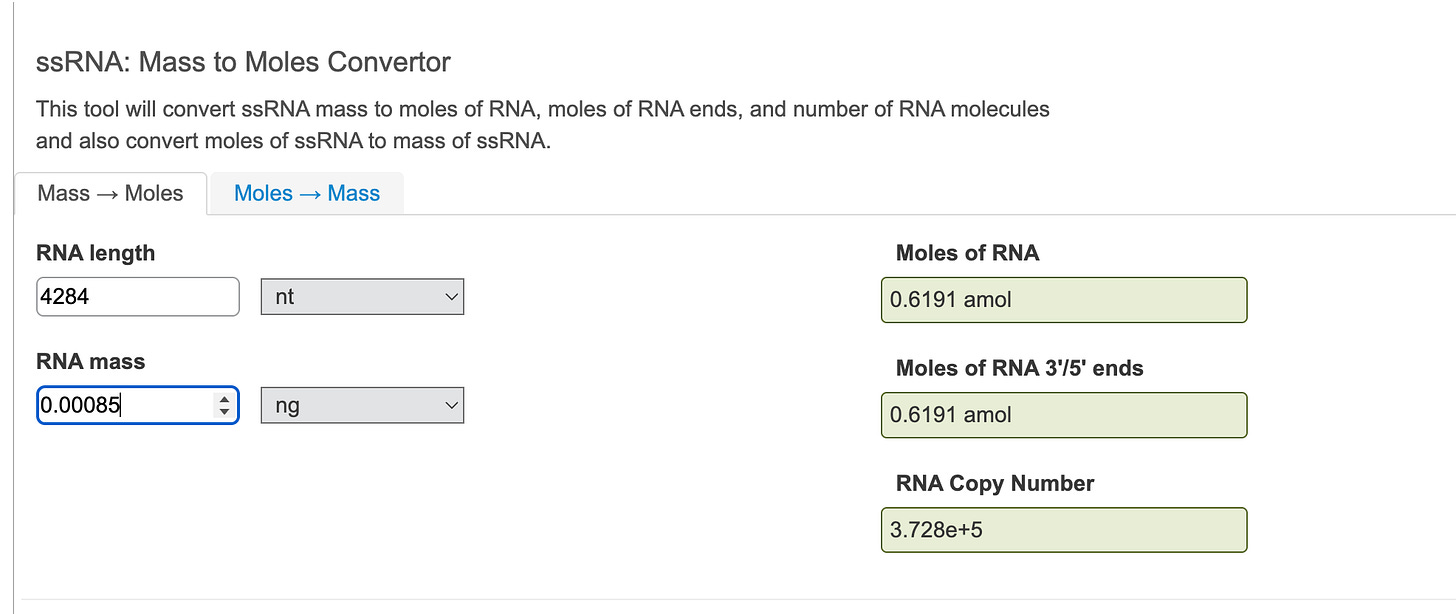This screenshot has width=1456, height=614.
Task: Click the ssRNA: Mass to Moles Convertor heading
Action: [x=243, y=63]
